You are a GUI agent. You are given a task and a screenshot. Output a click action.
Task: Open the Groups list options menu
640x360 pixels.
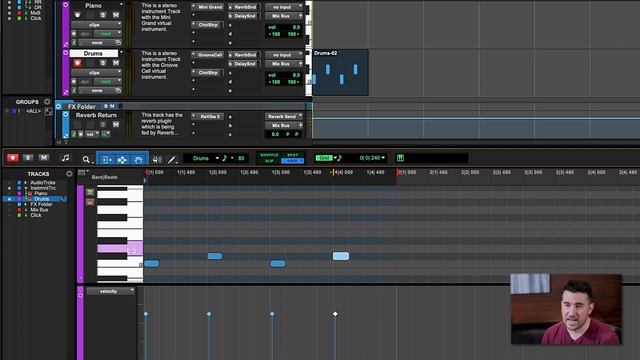click(x=47, y=102)
